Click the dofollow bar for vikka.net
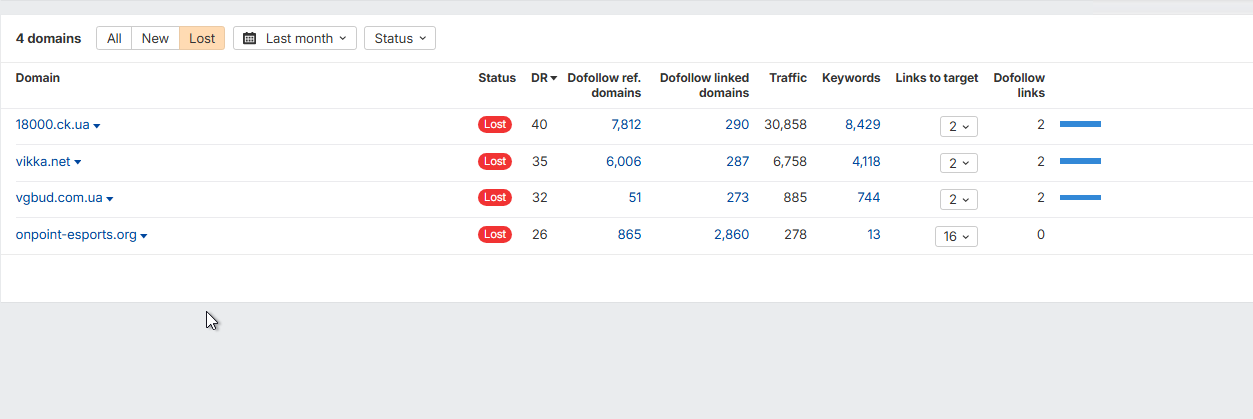Viewport: 1253px width, 419px height. (1080, 161)
